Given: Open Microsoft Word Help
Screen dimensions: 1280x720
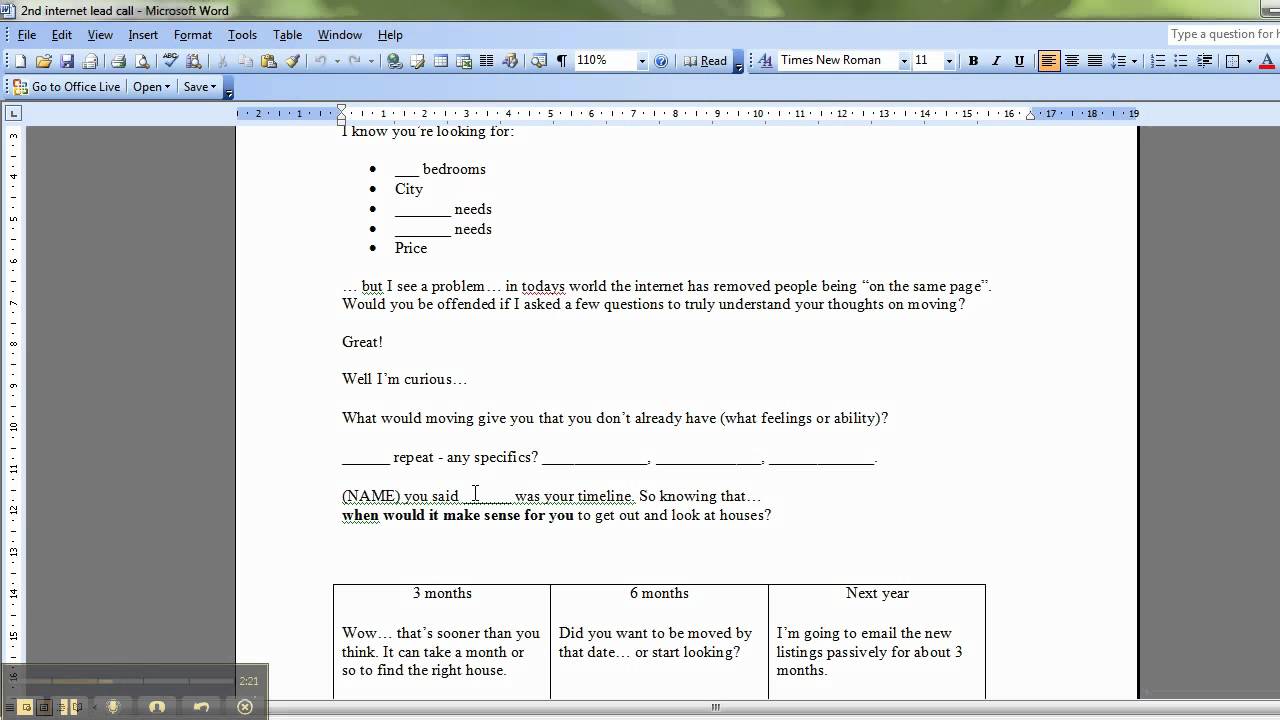Looking at the screenshot, I should [661, 61].
